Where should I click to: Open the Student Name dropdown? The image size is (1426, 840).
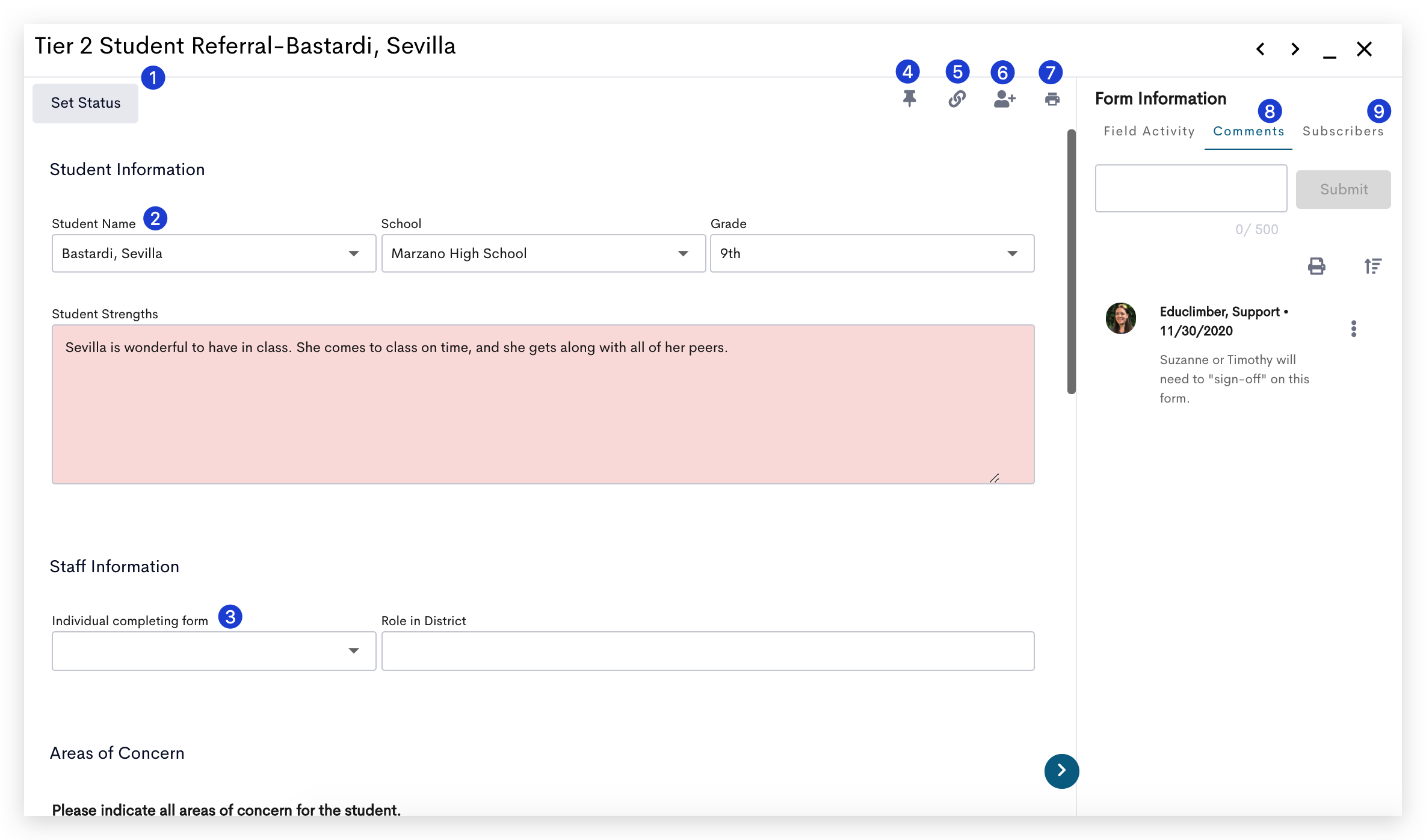(x=214, y=253)
